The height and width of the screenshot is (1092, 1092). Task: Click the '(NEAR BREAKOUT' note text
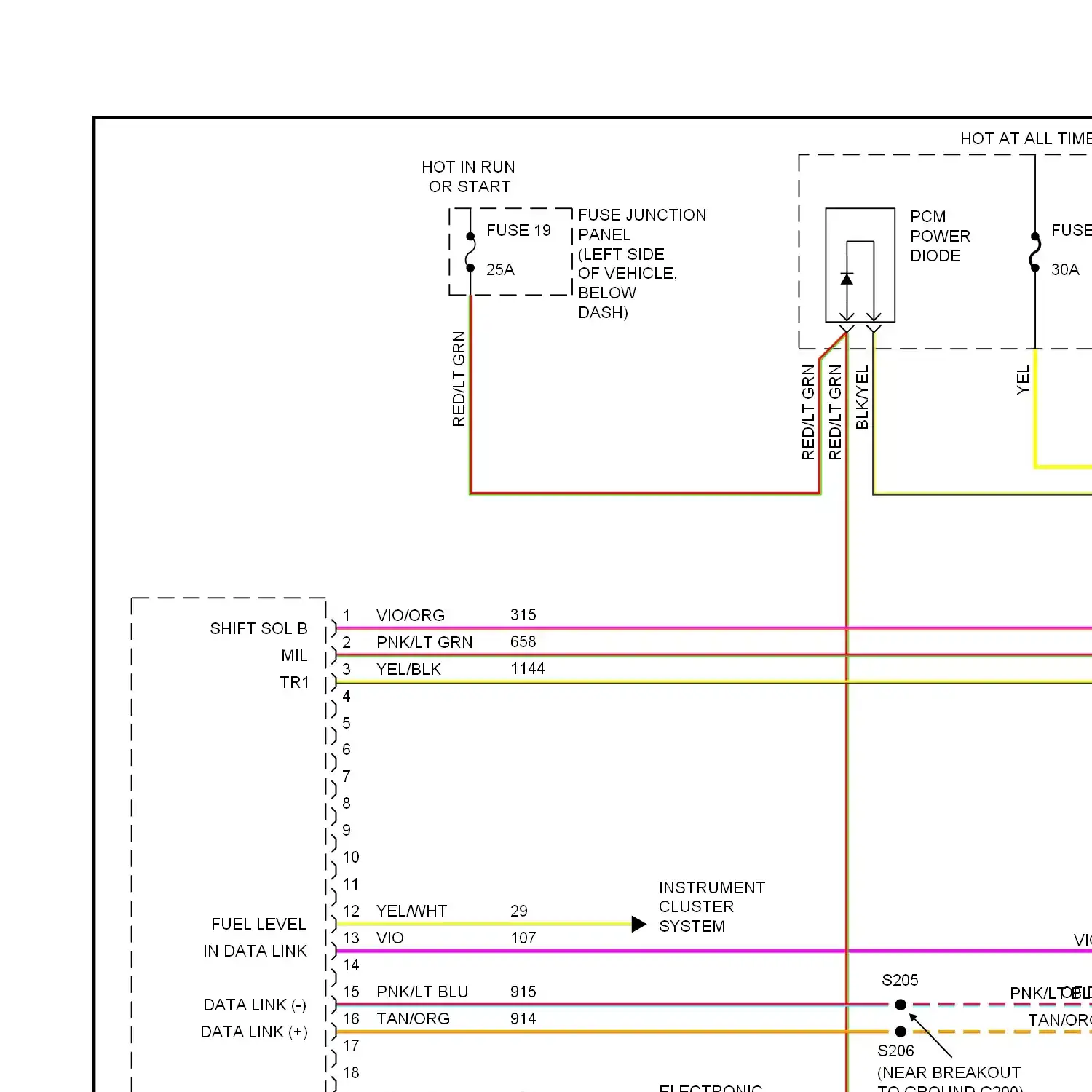click(x=949, y=1072)
